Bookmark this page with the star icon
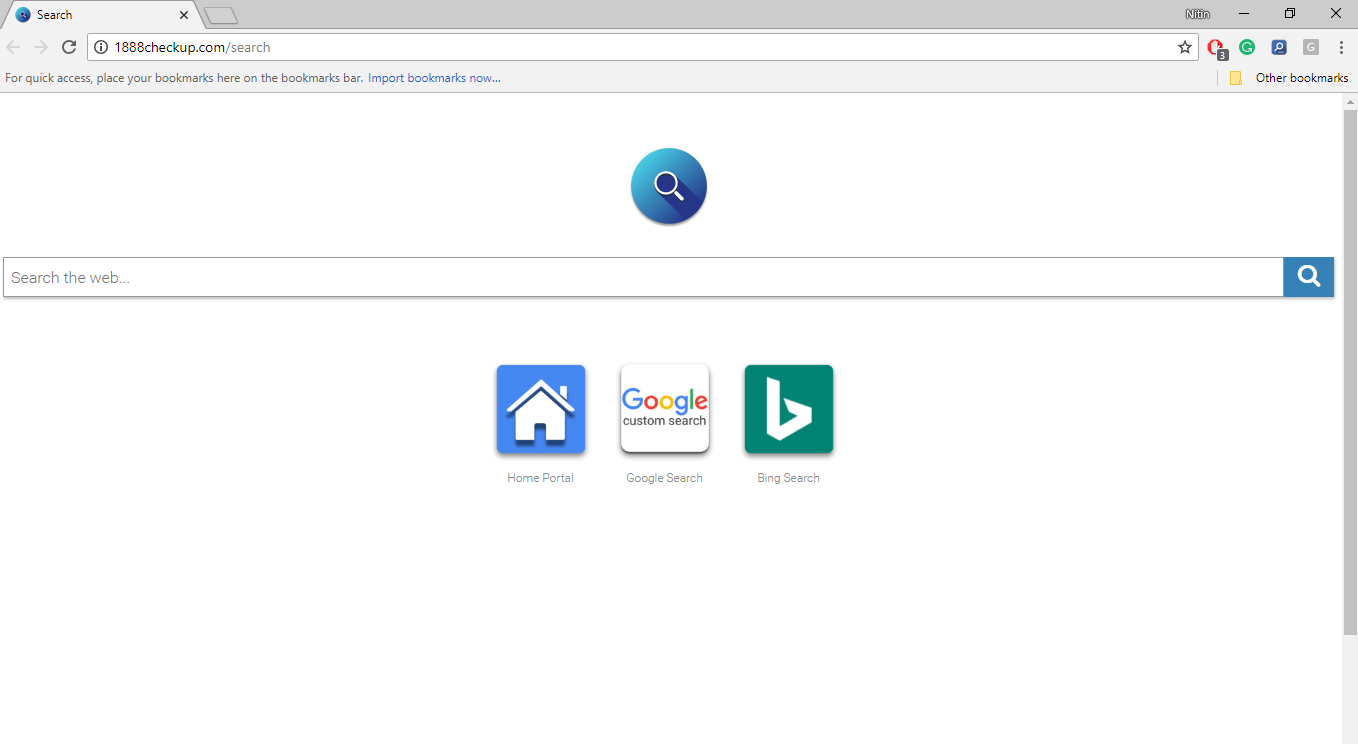The image size is (1358, 744). pos(1184,46)
